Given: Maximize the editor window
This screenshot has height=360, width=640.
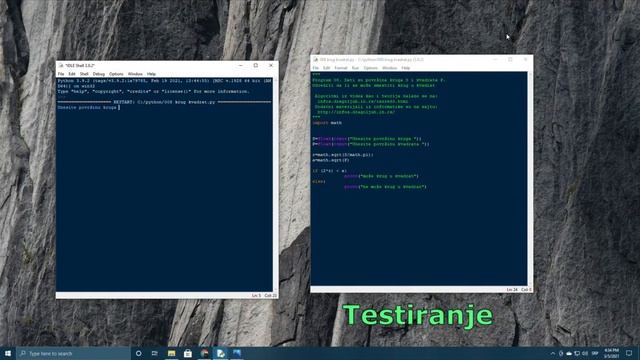Looking at the screenshot, I should pyautogui.click(x=510, y=60).
